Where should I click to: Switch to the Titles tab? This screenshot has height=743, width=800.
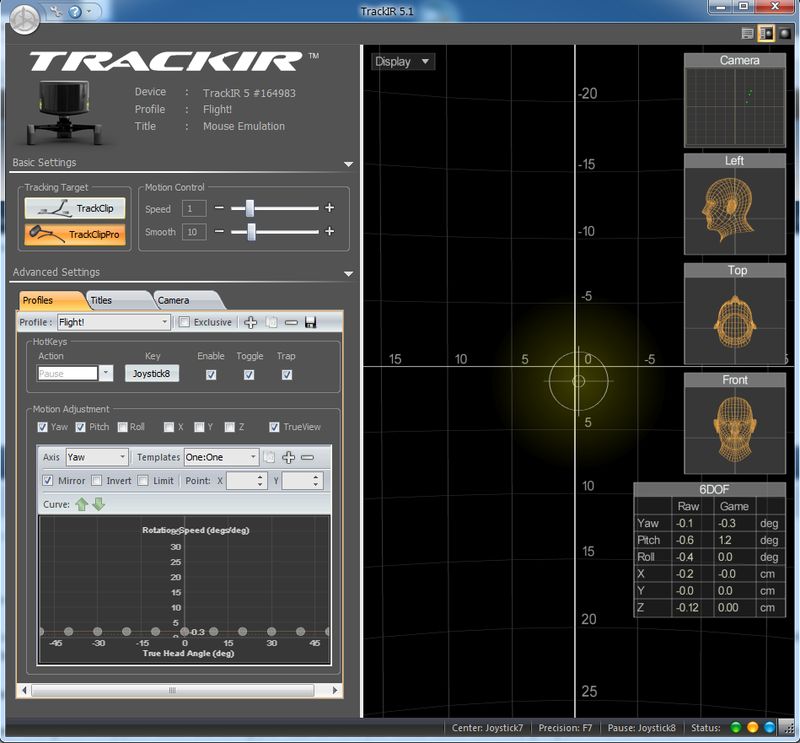tap(118, 300)
